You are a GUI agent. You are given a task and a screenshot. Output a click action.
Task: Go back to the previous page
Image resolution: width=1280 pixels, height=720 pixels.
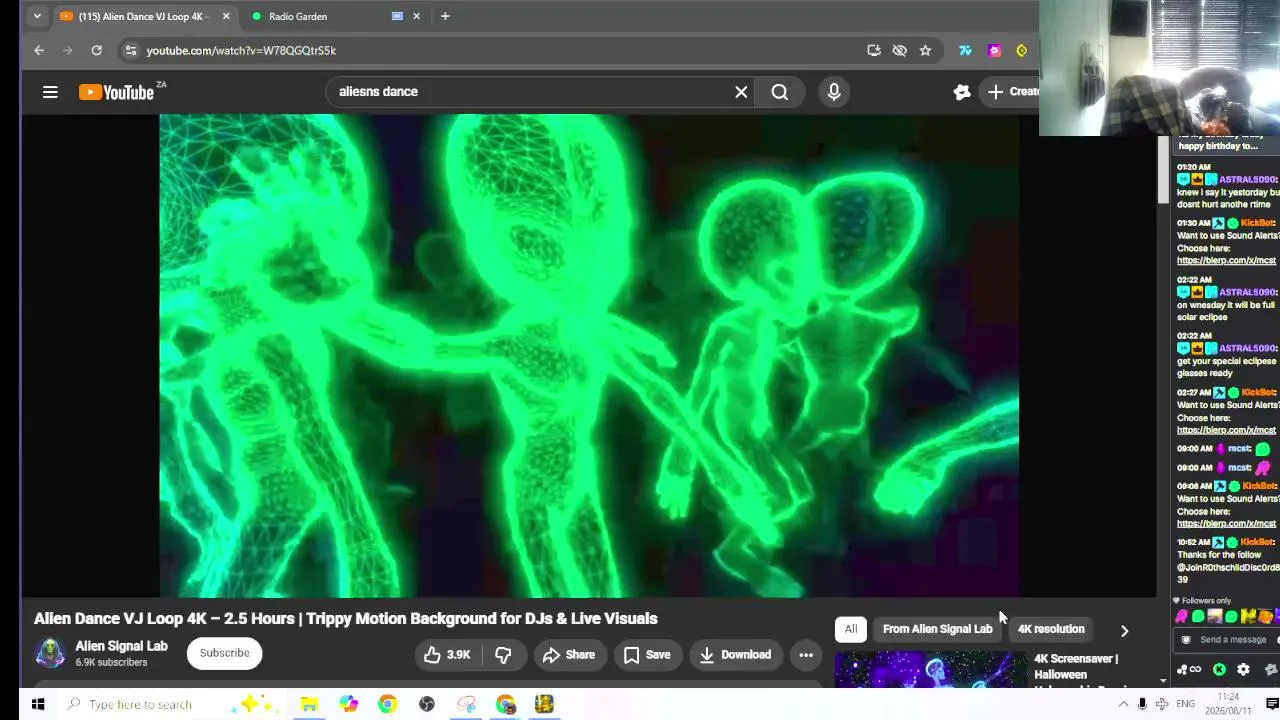39,50
